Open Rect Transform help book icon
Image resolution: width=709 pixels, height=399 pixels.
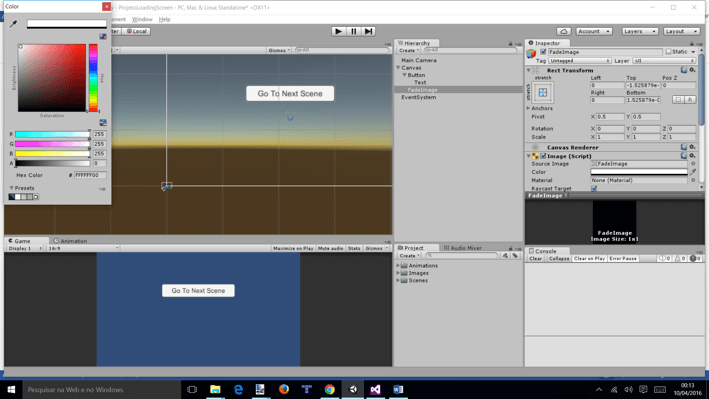684,70
